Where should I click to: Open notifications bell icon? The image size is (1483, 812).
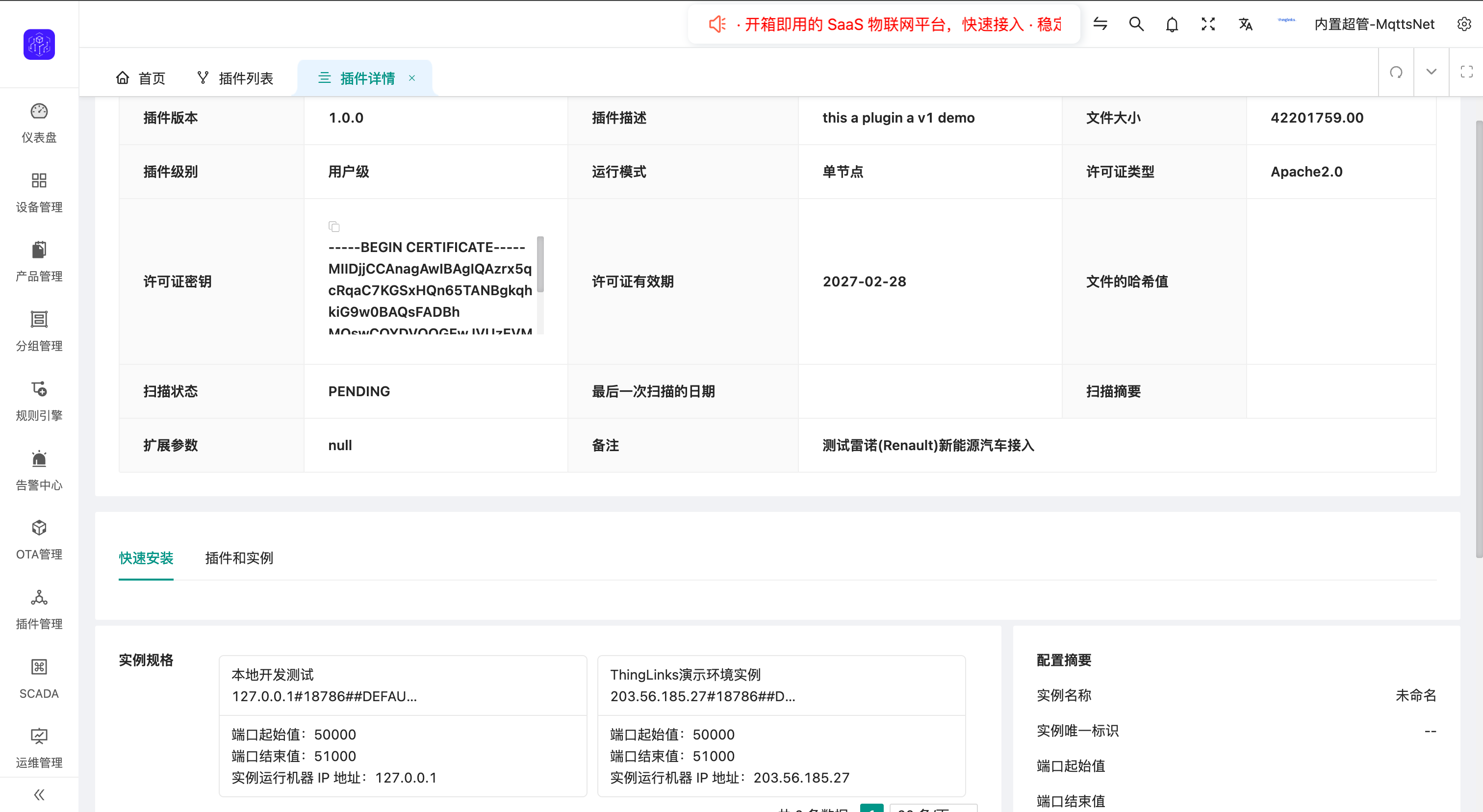tap(1172, 24)
